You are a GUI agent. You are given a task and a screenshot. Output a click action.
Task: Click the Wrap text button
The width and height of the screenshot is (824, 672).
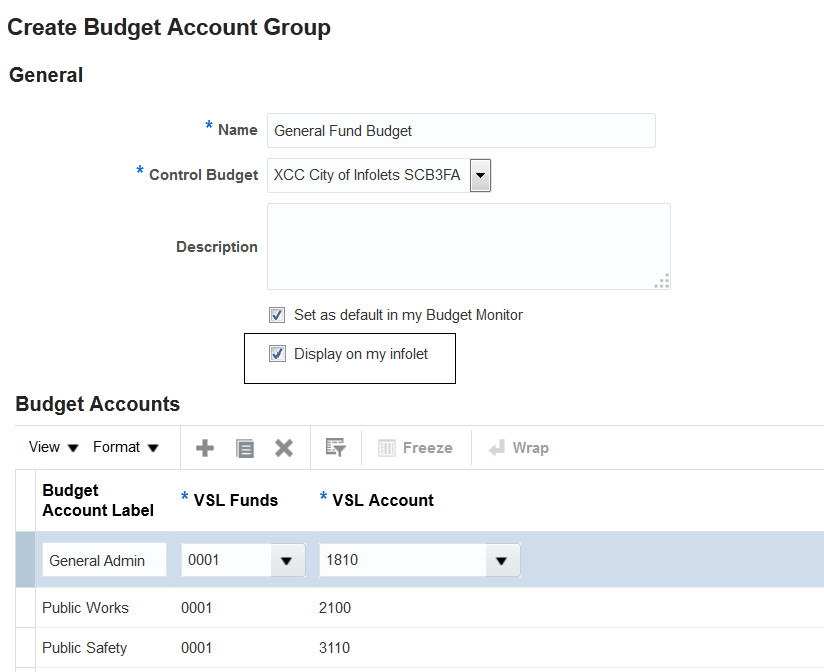click(x=518, y=448)
